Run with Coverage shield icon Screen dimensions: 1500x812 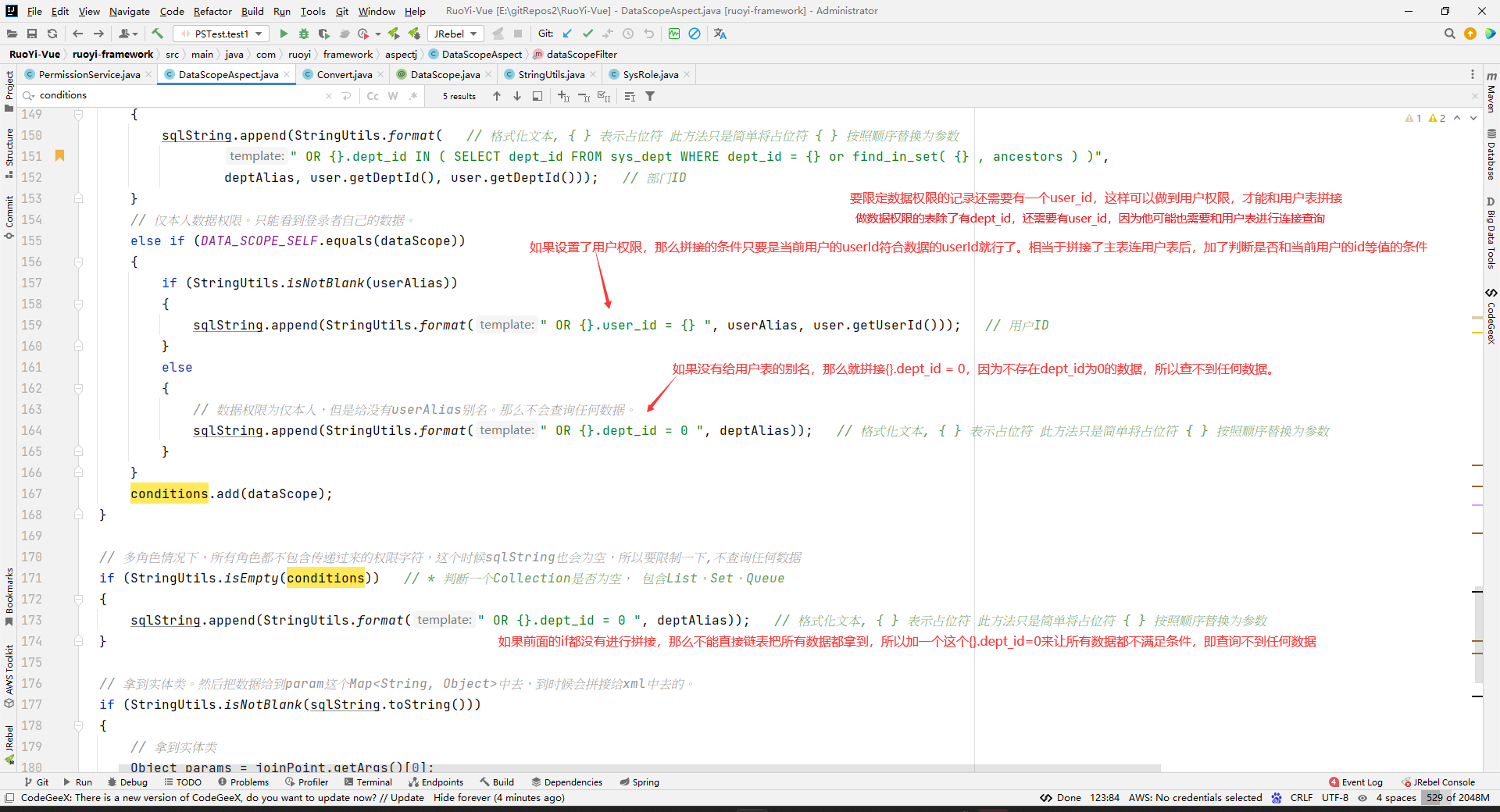click(x=323, y=34)
